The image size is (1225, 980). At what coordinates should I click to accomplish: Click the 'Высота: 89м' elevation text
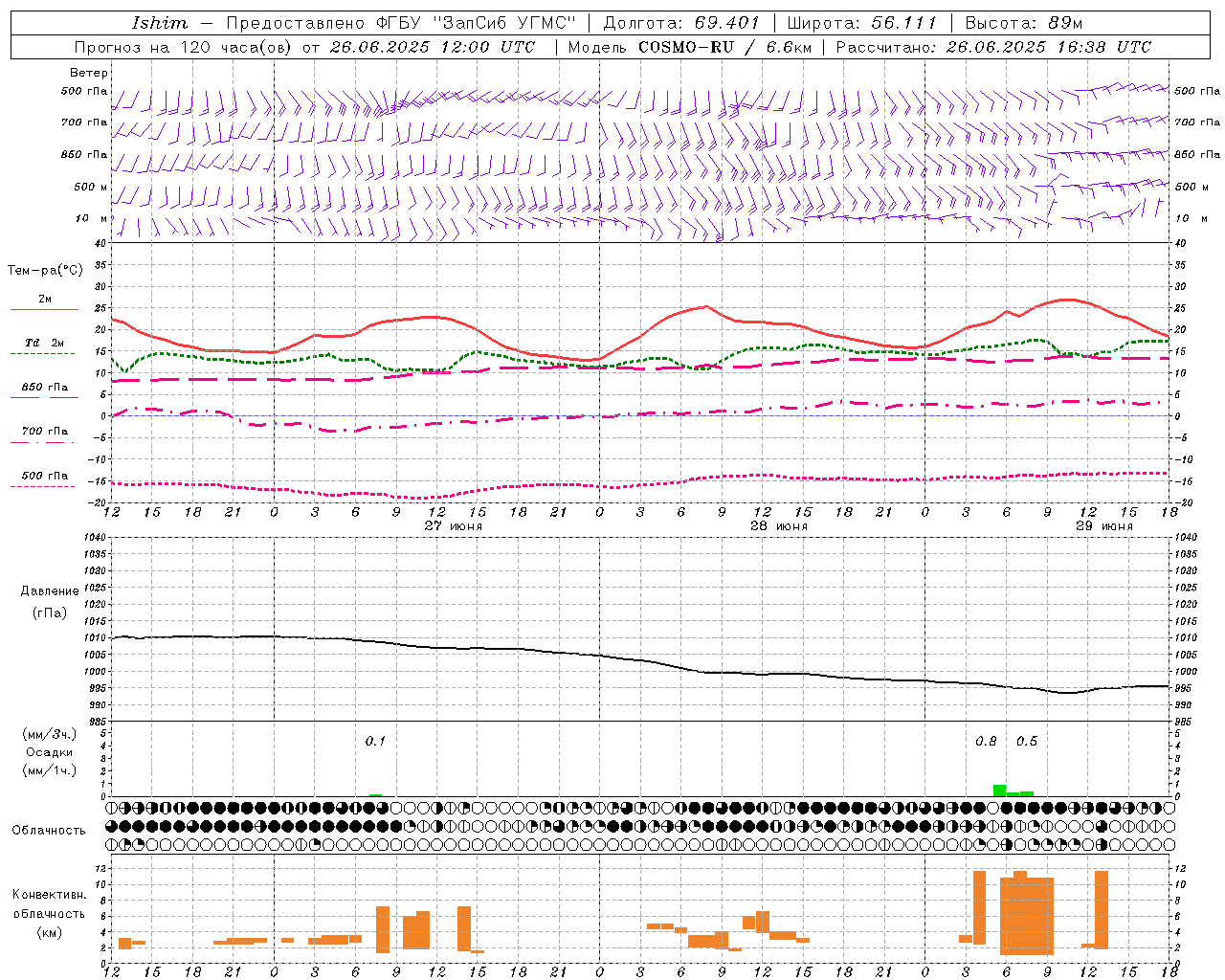[1024, 23]
